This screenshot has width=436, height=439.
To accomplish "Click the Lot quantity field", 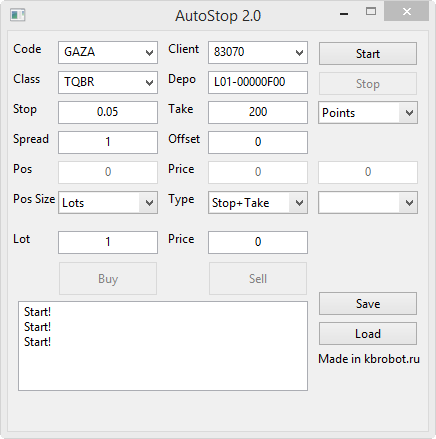I will click(108, 242).
